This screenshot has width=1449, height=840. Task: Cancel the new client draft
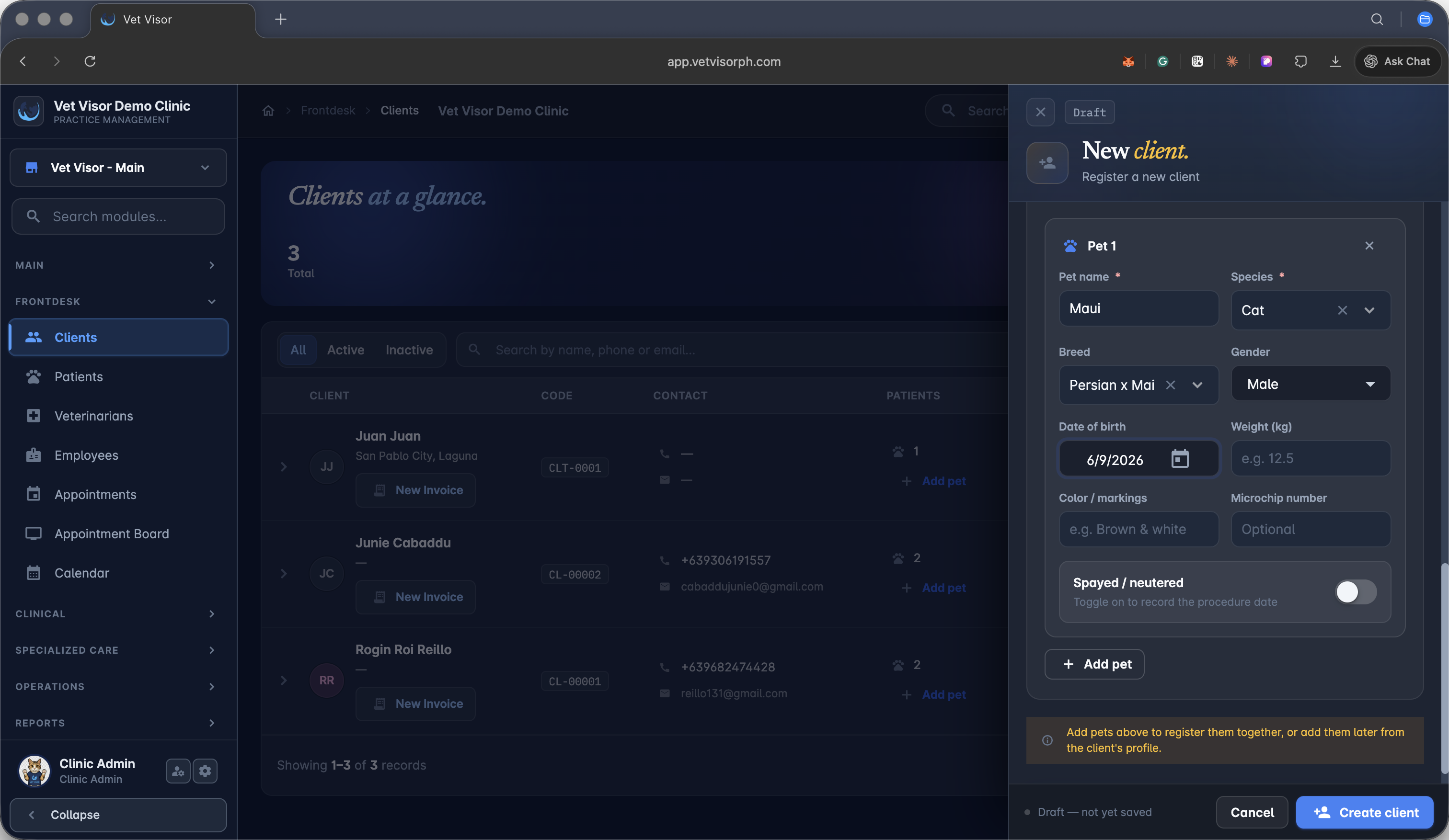point(1252,812)
